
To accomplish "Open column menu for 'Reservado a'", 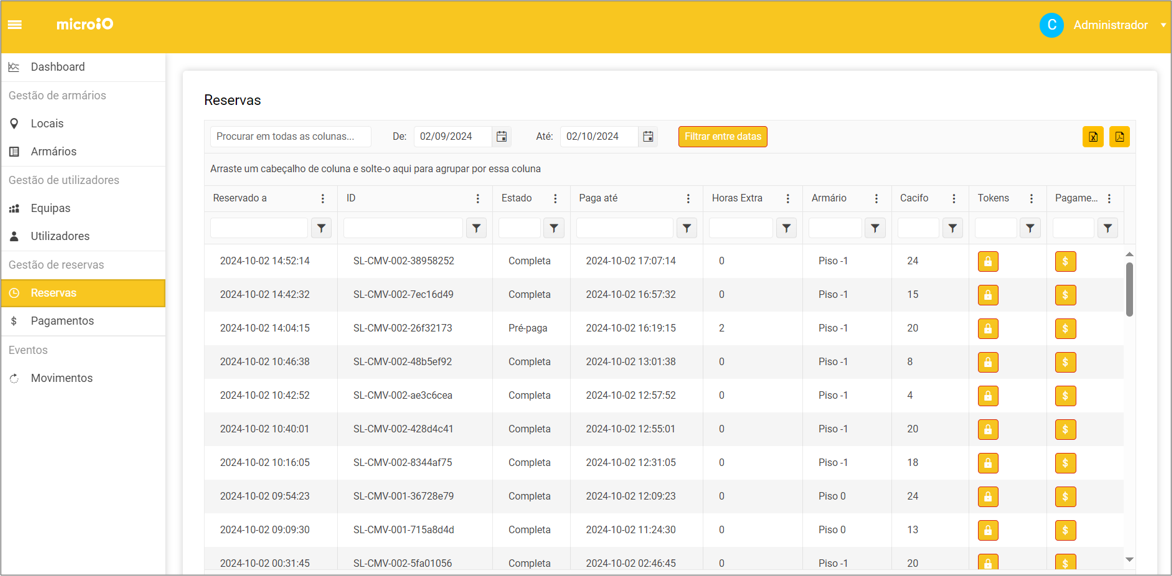I will [322, 199].
